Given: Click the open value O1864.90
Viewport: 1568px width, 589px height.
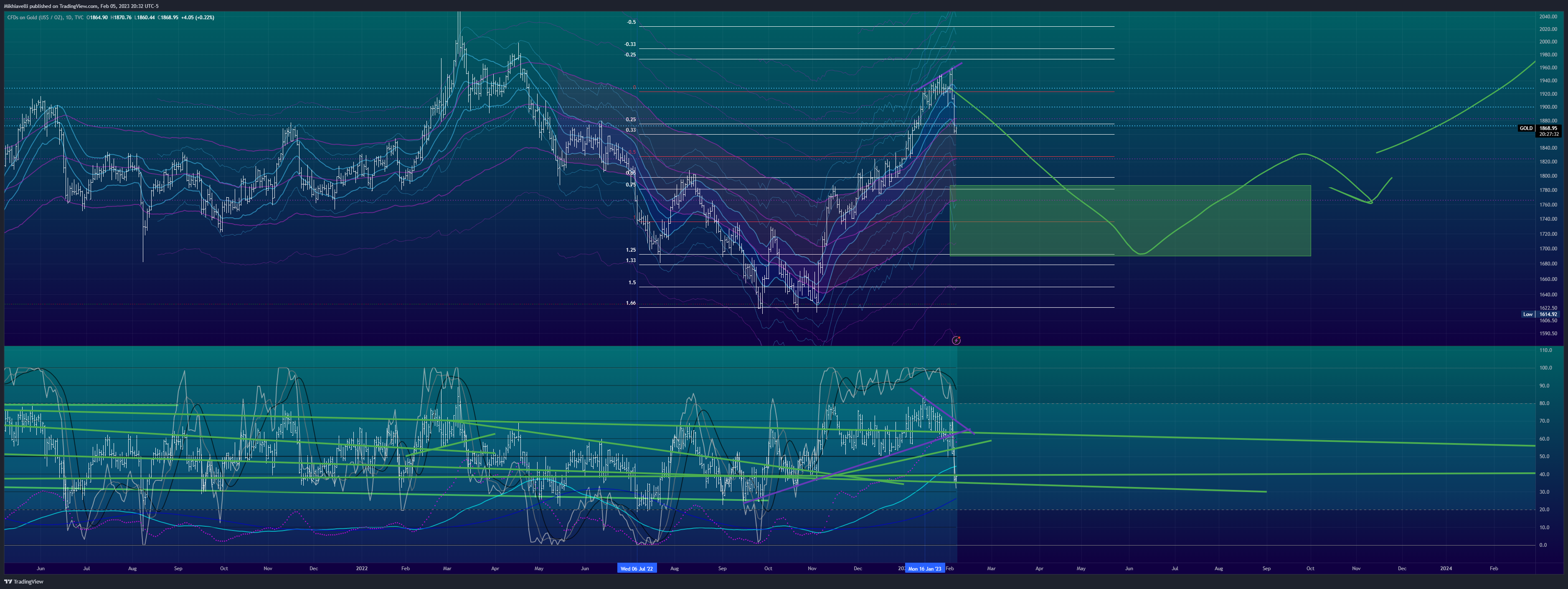Looking at the screenshot, I should pyautogui.click(x=97, y=18).
